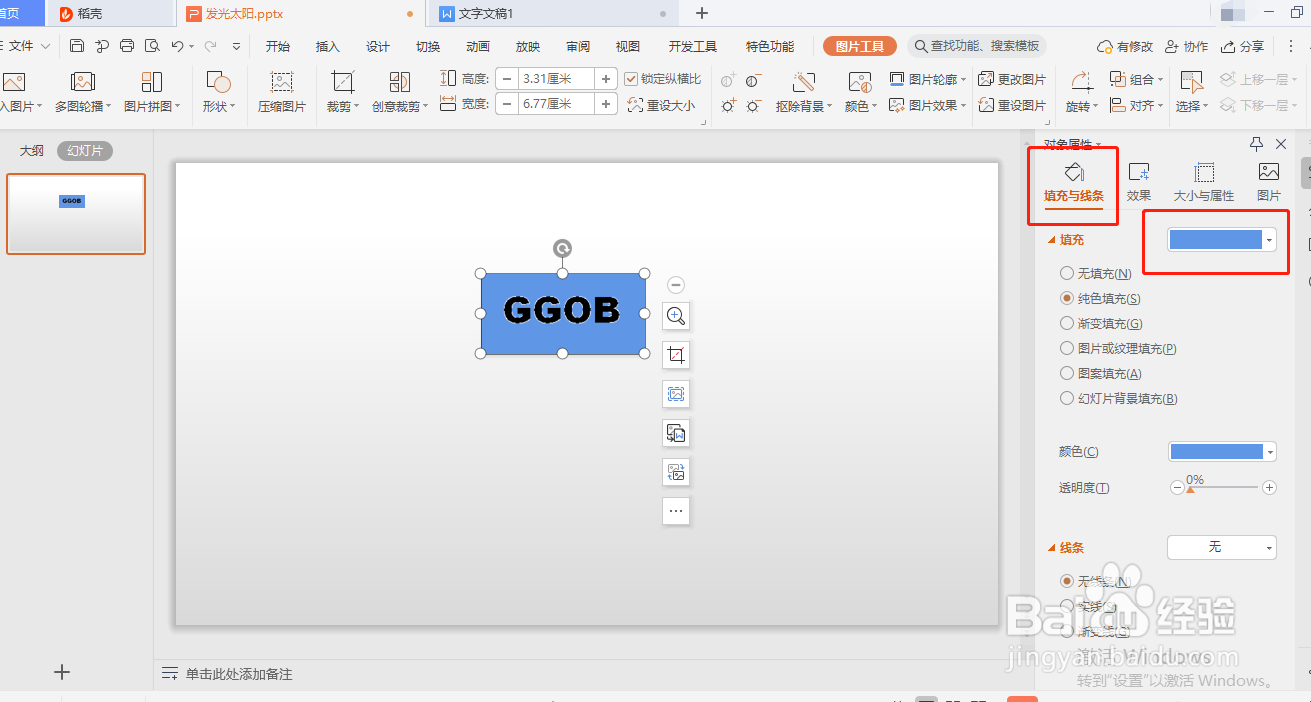
Task: Select the 图案填充 pattern fill radio button
Action: click(x=1067, y=373)
